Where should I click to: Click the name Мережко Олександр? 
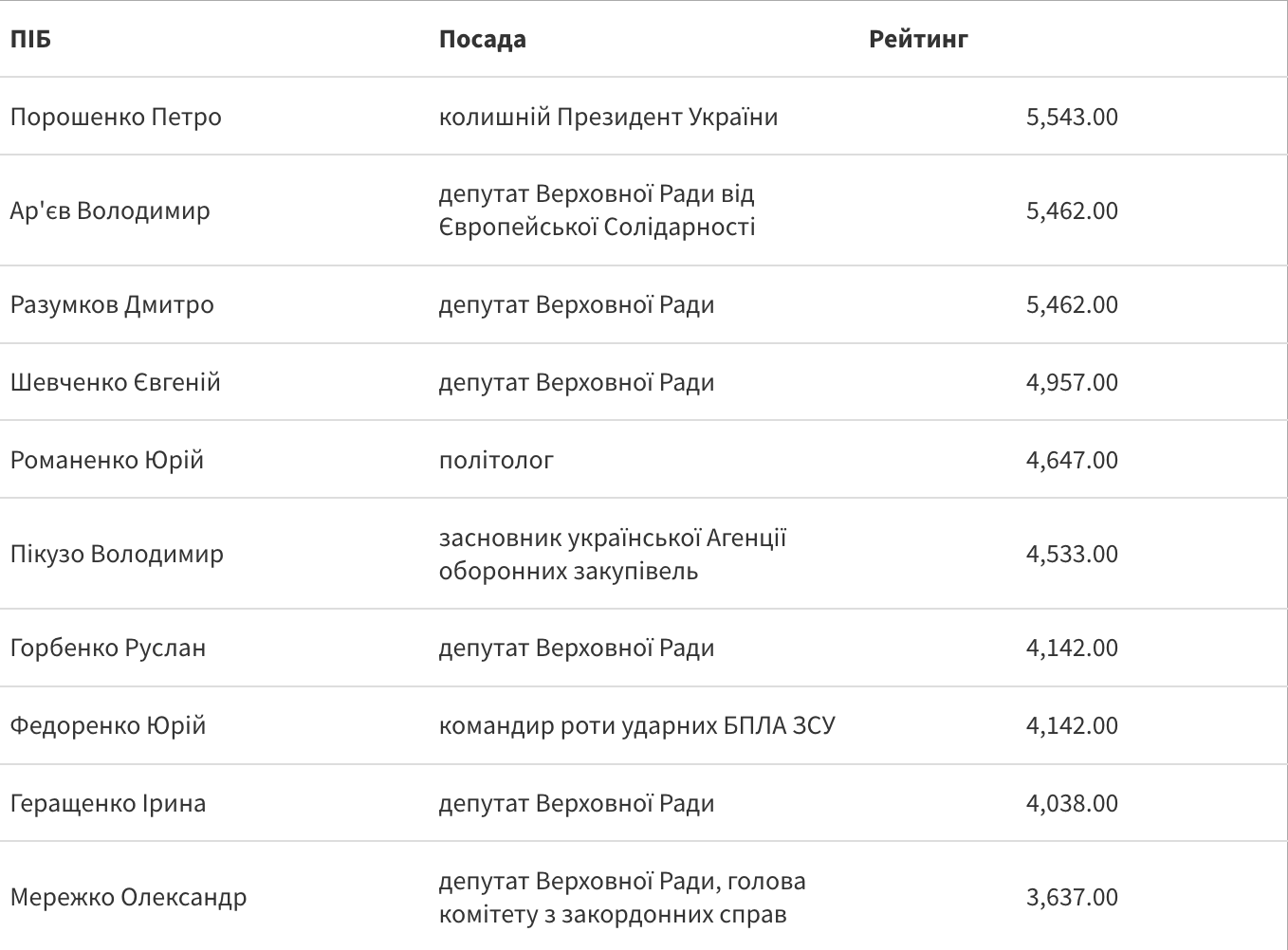(128, 897)
